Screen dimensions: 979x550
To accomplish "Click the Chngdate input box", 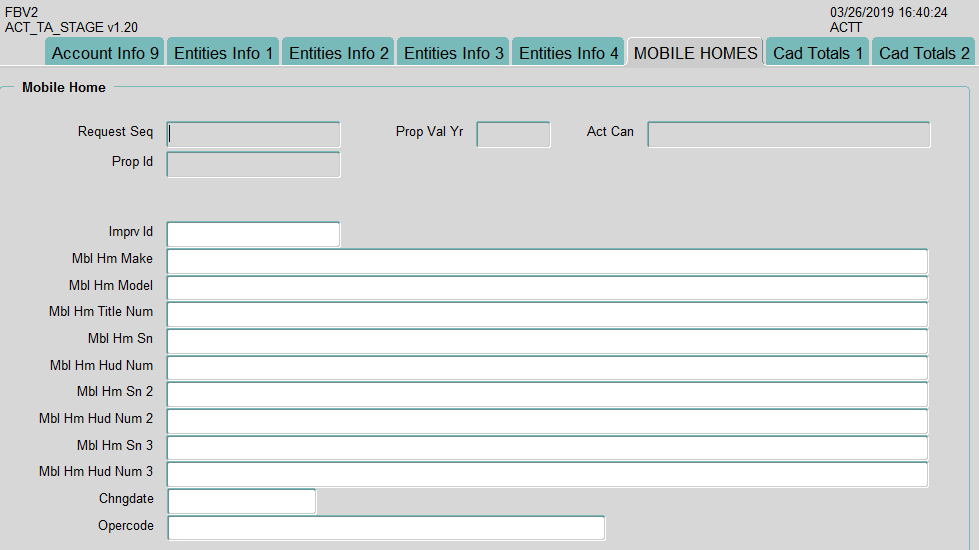I will pos(242,501).
